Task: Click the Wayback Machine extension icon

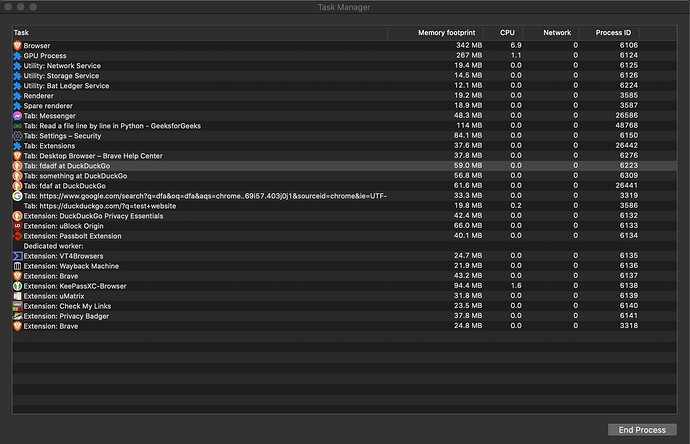Action: pos(17,266)
